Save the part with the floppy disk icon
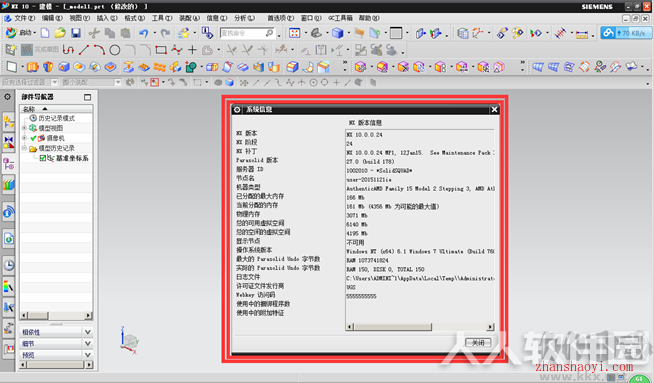 [75, 33]
